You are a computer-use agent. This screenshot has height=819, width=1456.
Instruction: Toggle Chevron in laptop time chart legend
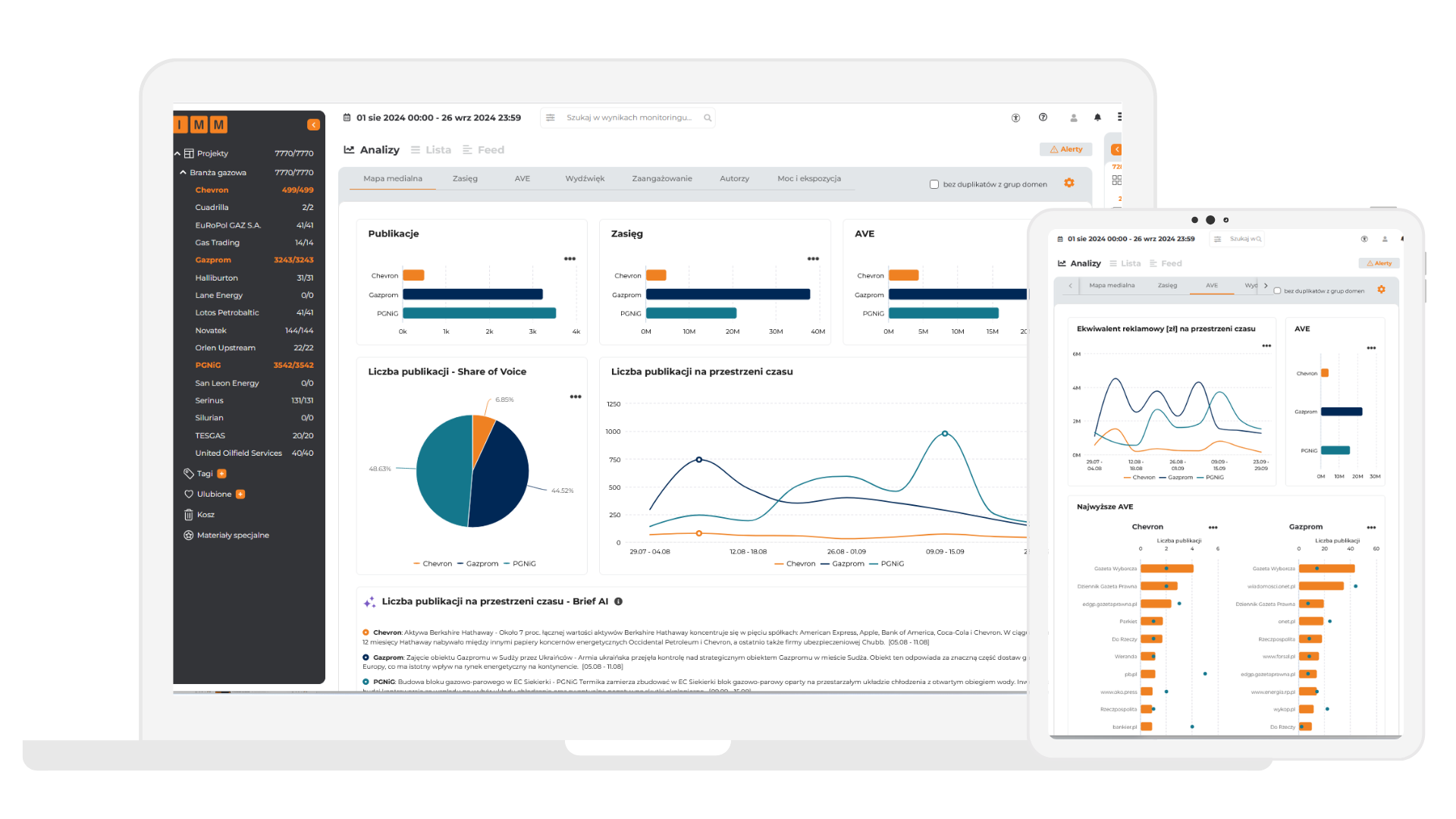[795, 563]
